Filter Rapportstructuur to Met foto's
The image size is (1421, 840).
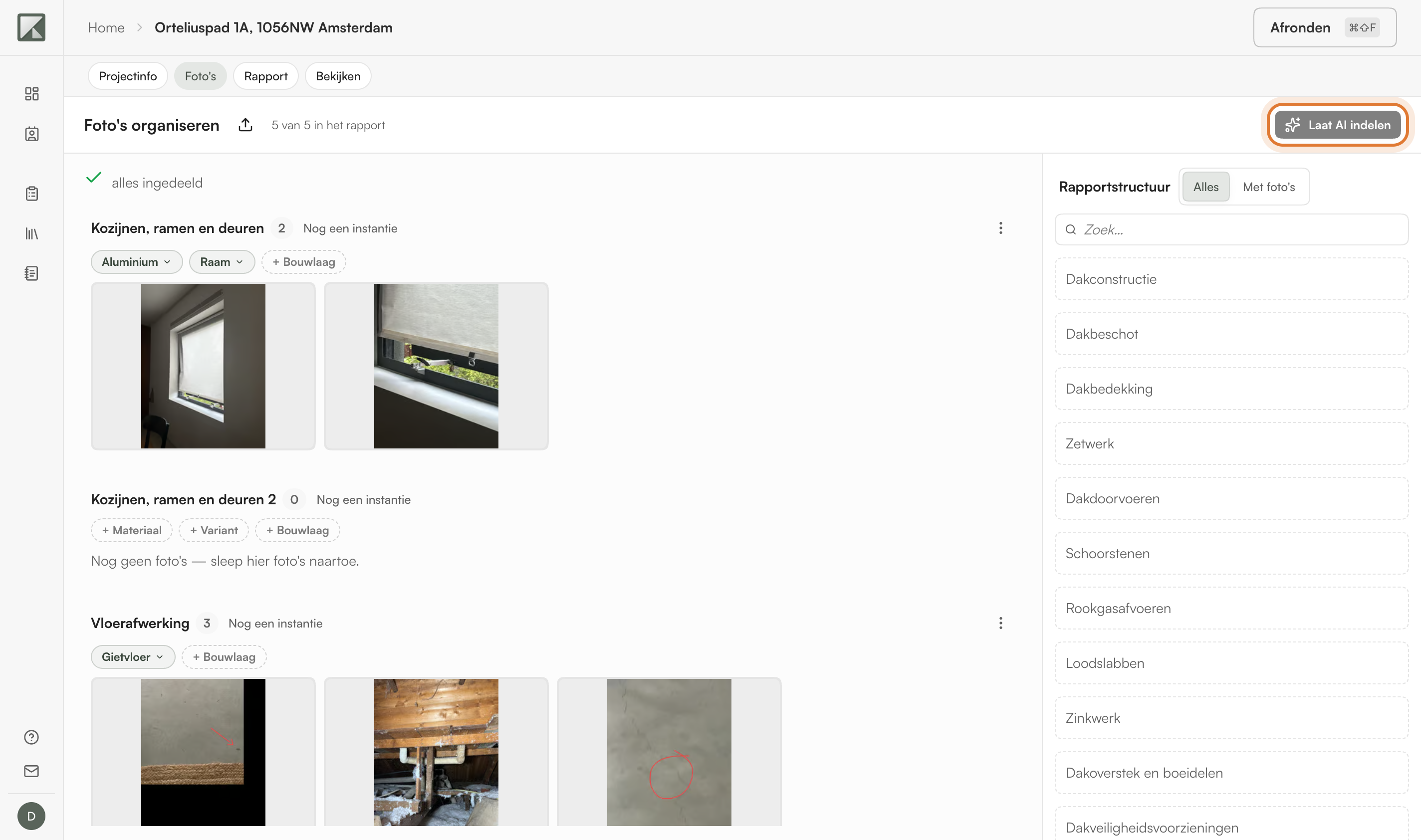click(x=1269, y=187)
